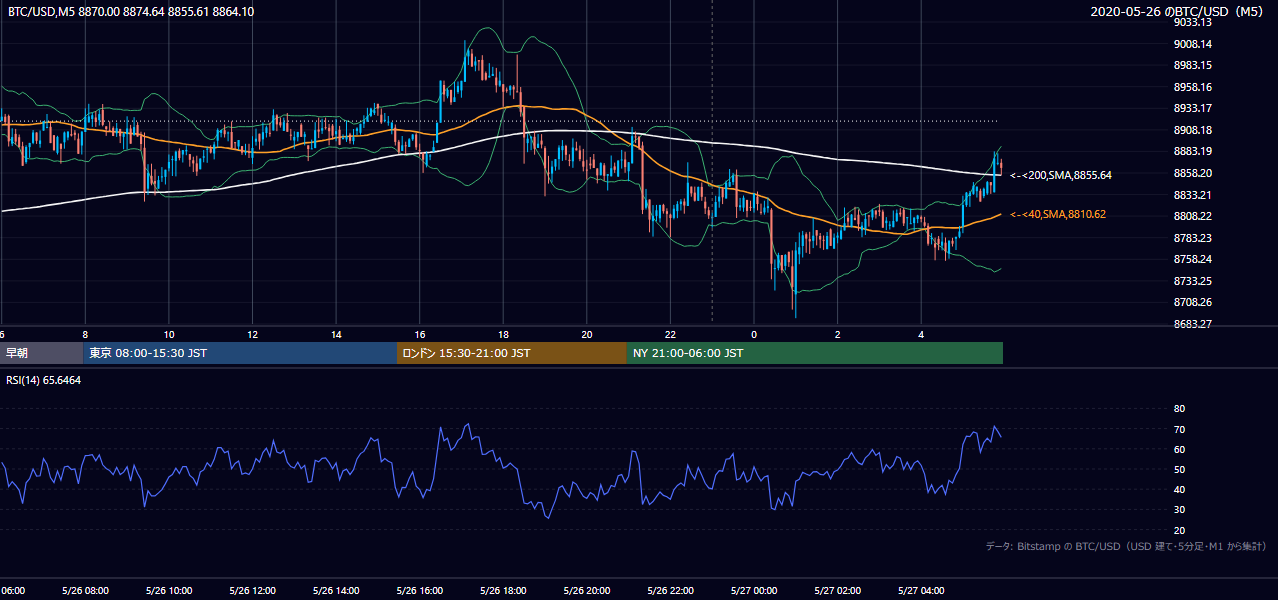Click the BTC/USD,M5 OHLC header text
Screen dimensions: 1278x600
(x=131, y=11)
